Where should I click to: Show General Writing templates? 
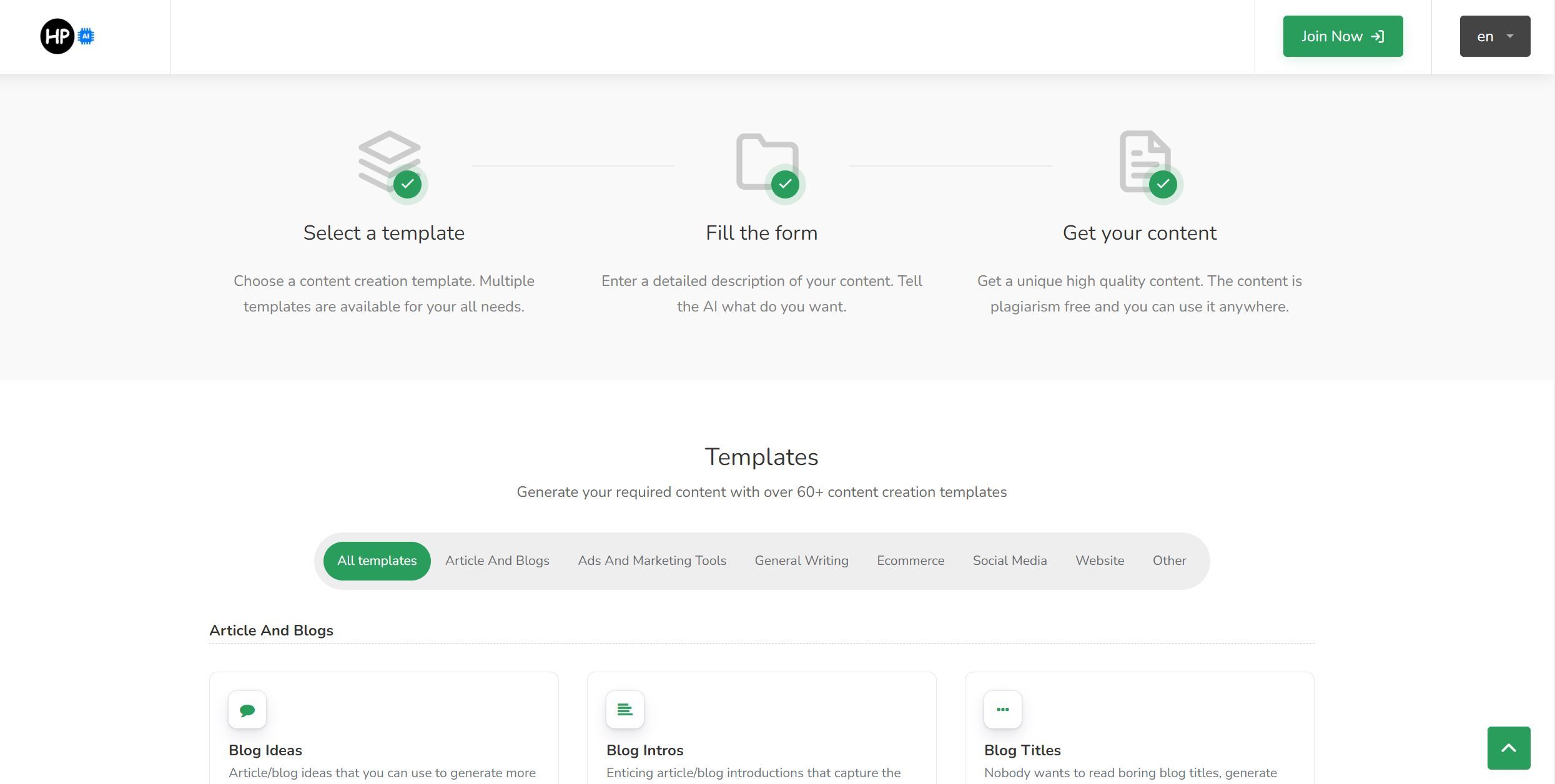tap(801, 561)
